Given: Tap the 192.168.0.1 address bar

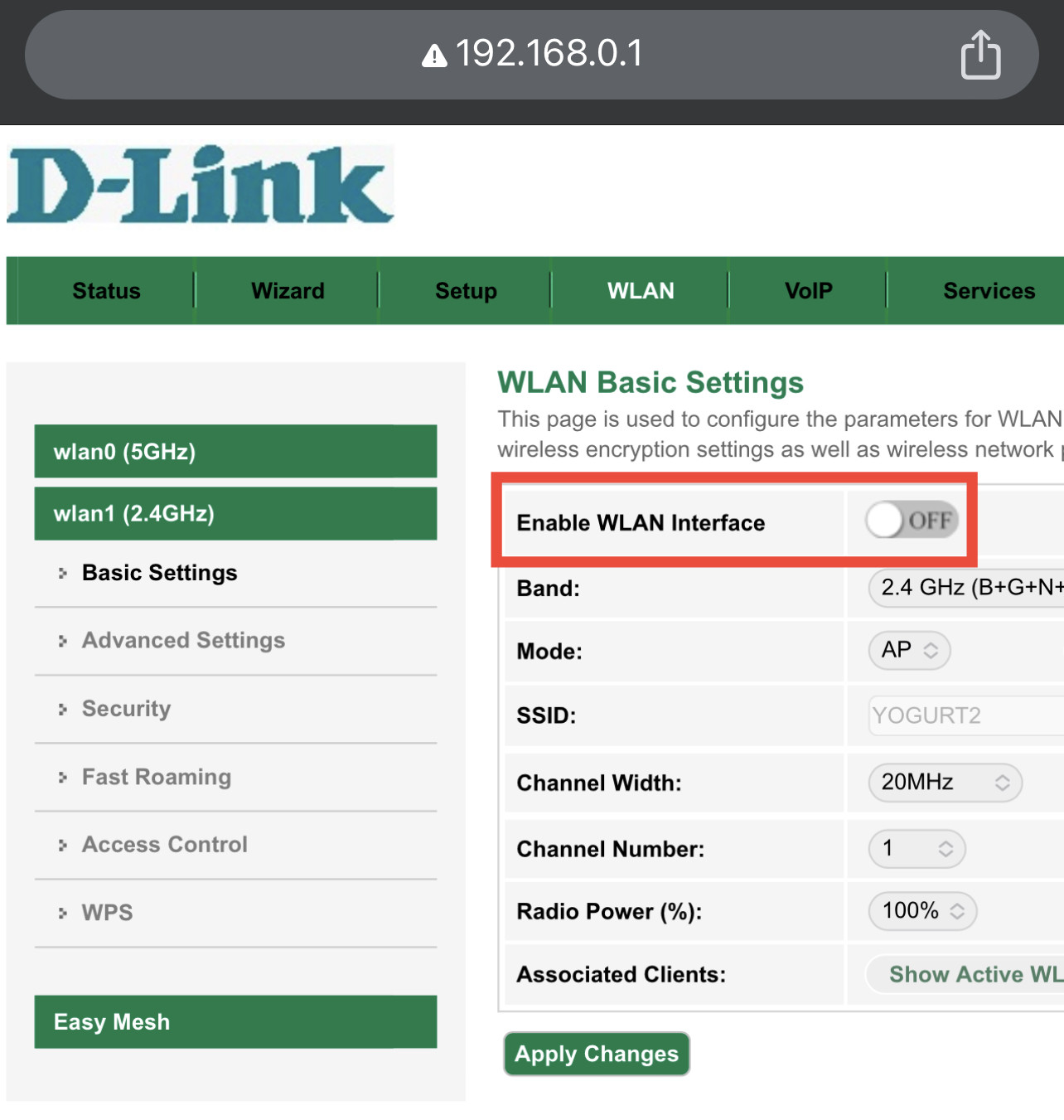Looking at the screenshot, I should [532, 55].
